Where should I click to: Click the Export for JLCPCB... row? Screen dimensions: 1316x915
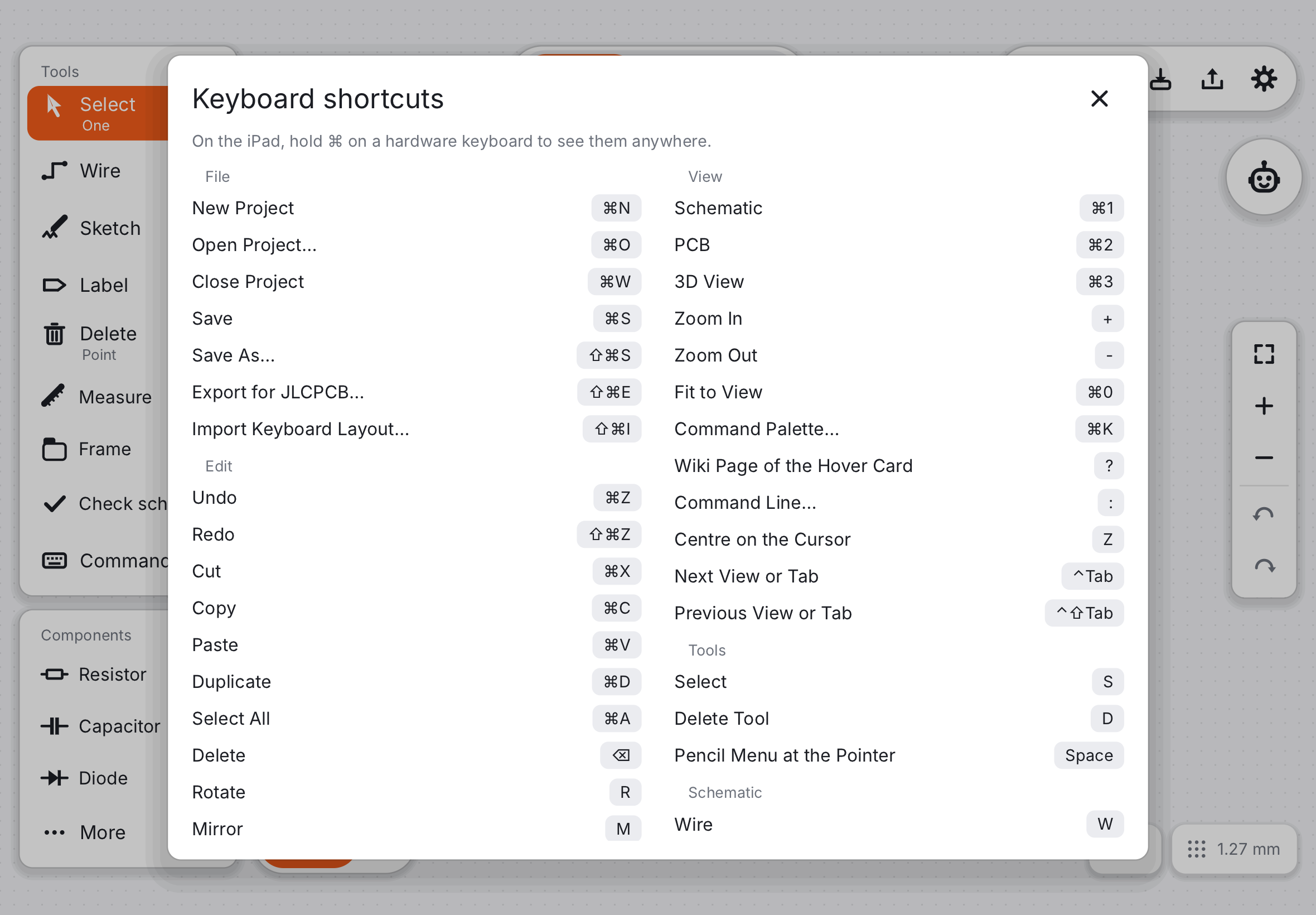tap(417, 392)
